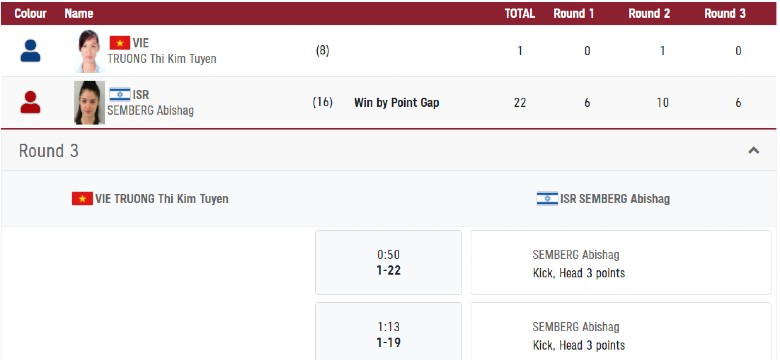Click the red competitor colour icon

[30, 102]
